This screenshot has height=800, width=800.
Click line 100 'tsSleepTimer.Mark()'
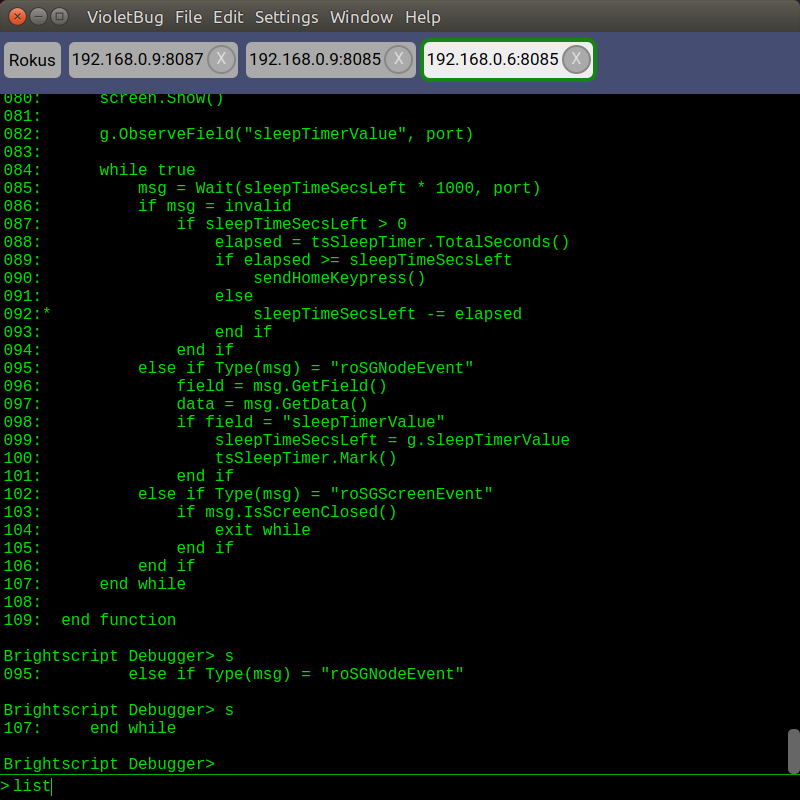click(x=306, y=458)
